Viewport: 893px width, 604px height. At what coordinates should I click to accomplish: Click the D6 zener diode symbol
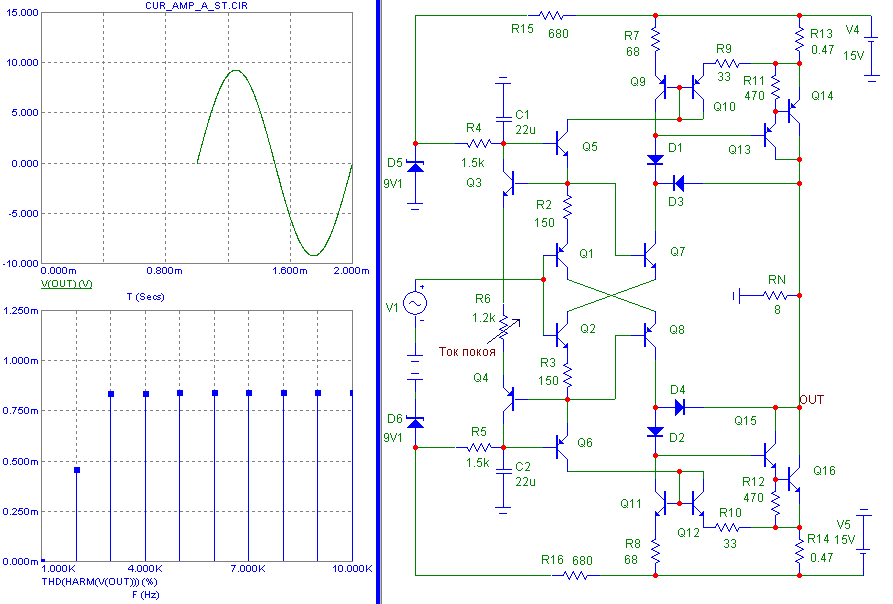click(x=415, y=422)
